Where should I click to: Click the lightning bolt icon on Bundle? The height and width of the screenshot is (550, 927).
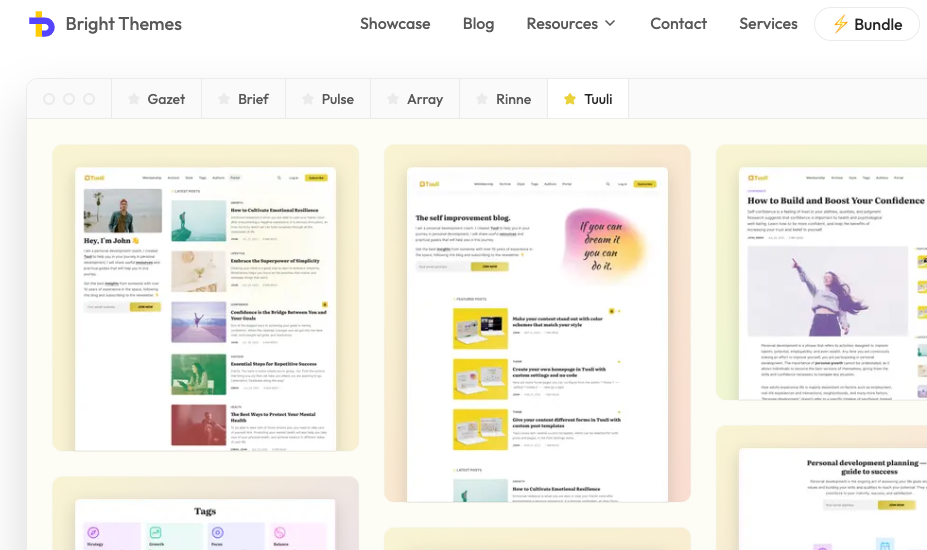[840, 24]
